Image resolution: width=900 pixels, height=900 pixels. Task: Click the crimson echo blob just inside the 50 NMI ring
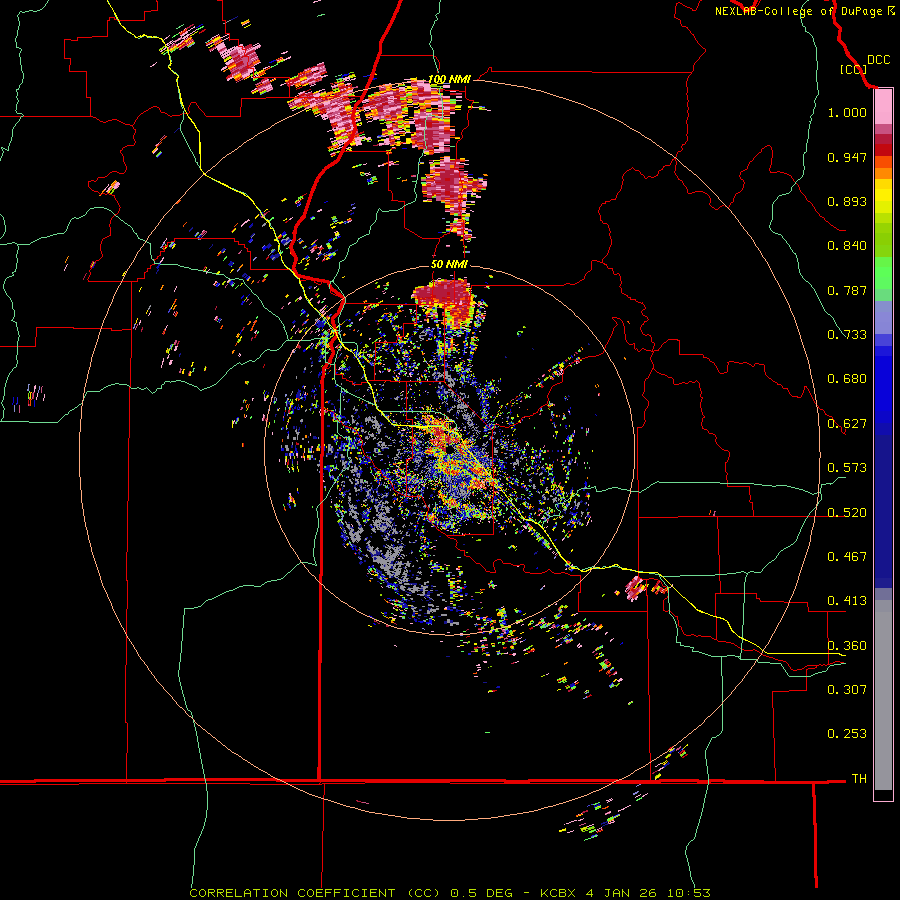pos(445,297)
